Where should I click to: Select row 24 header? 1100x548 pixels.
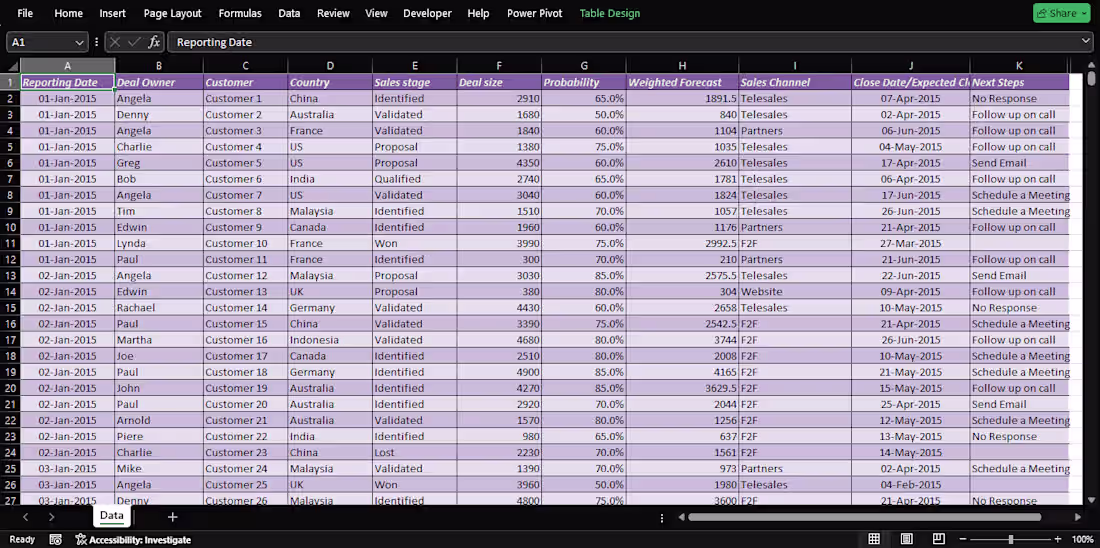pyautogui.click(x=11, y=453)
